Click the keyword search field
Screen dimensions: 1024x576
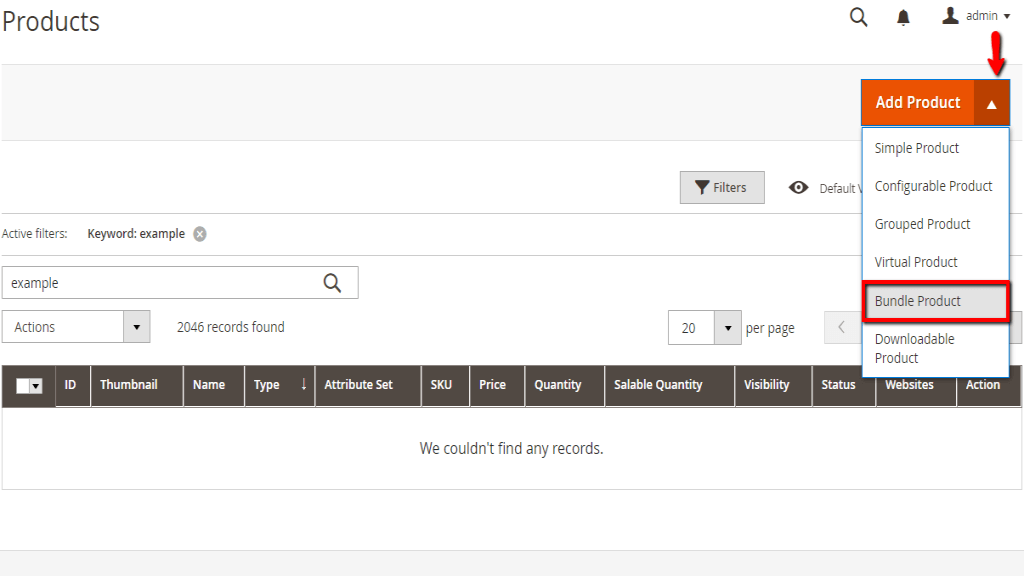[160, 283]
